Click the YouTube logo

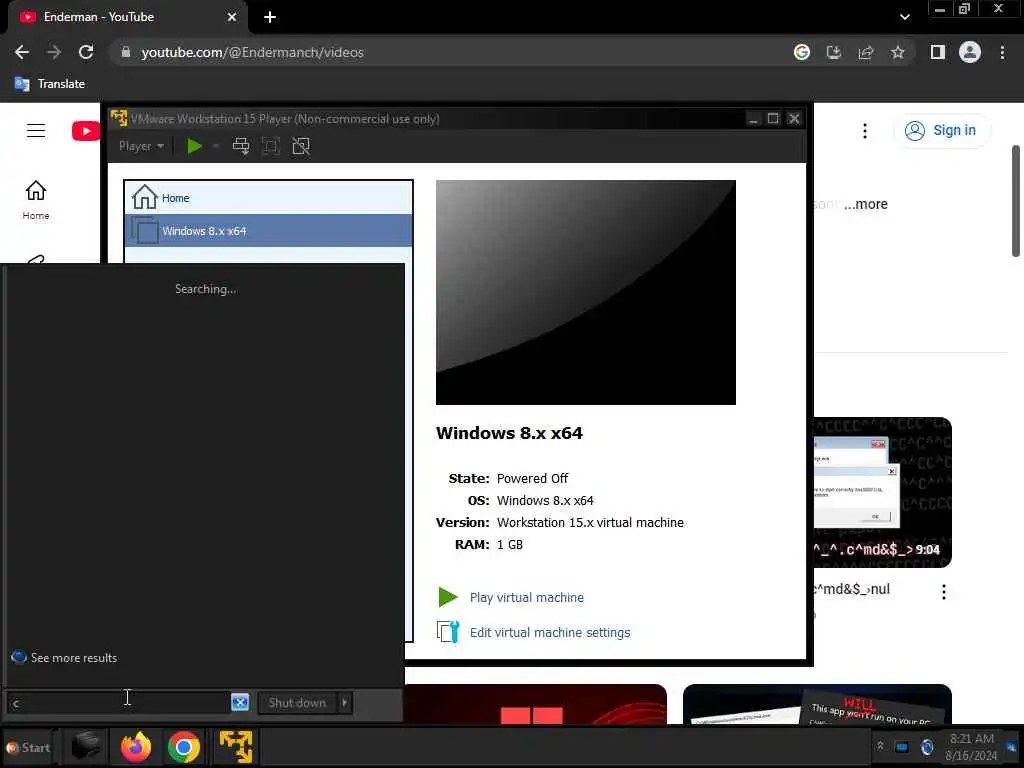point(86,131)
